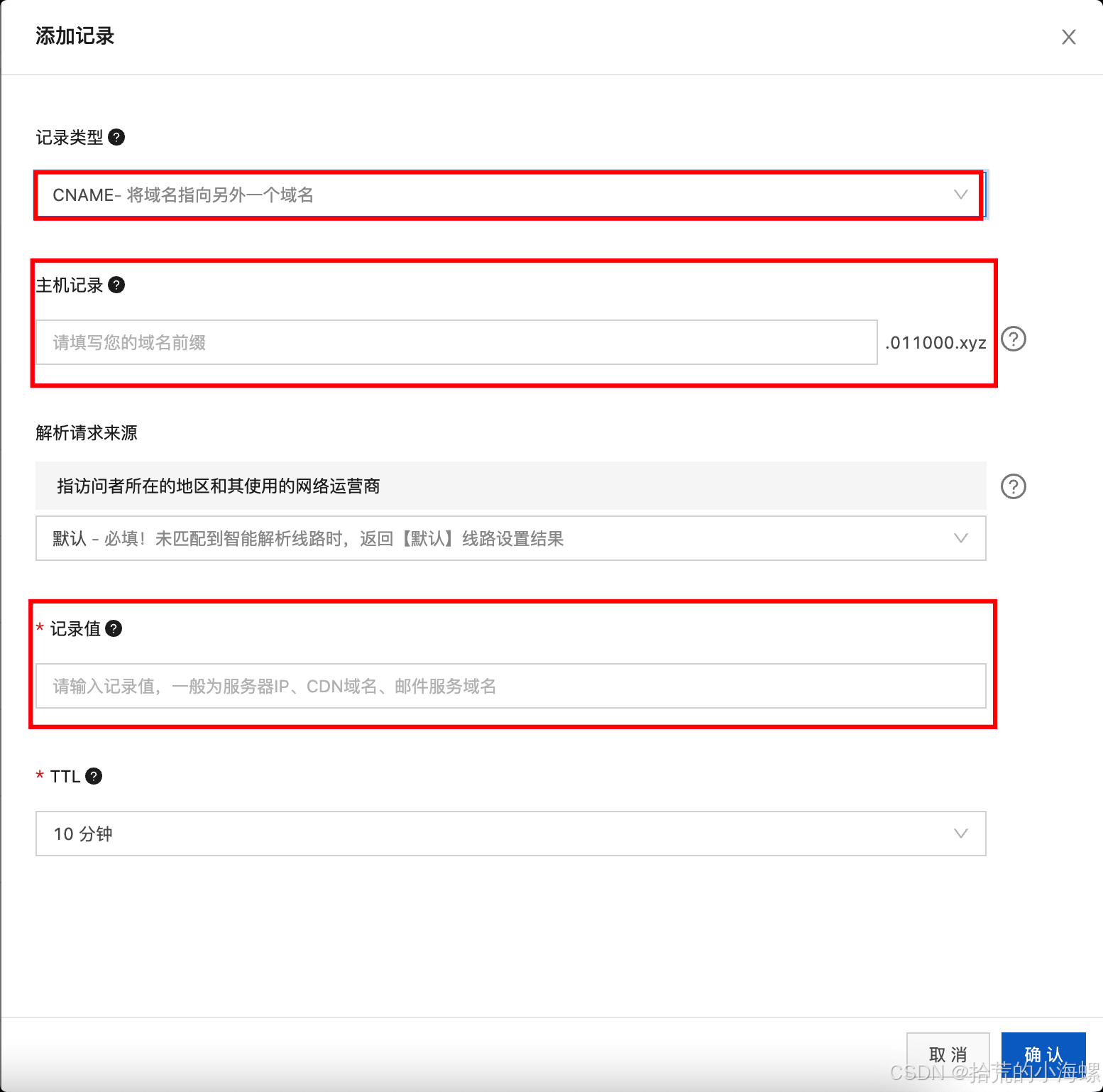The width and height of the screenshot is (1103, 1092).
Task: Open the CNAME record type dropdown
Action: [x=510, y=195]
